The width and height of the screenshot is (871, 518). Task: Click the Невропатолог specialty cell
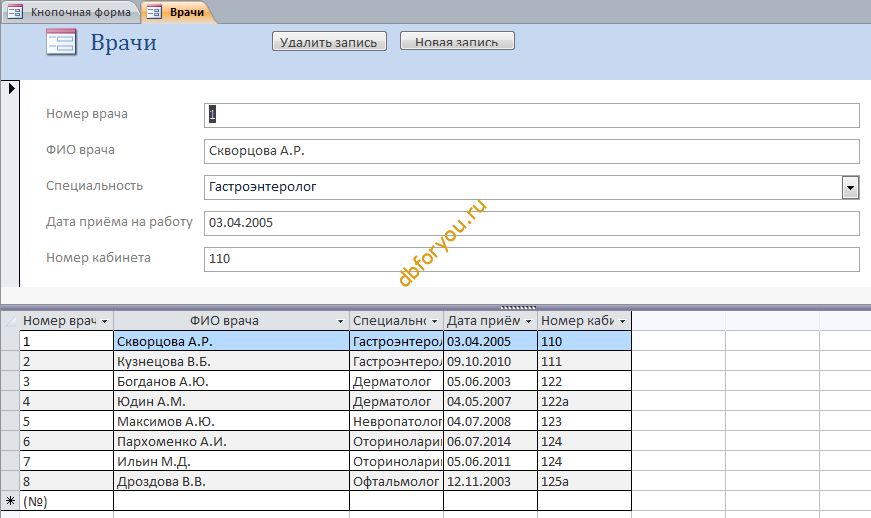click(x=397, y=421)
